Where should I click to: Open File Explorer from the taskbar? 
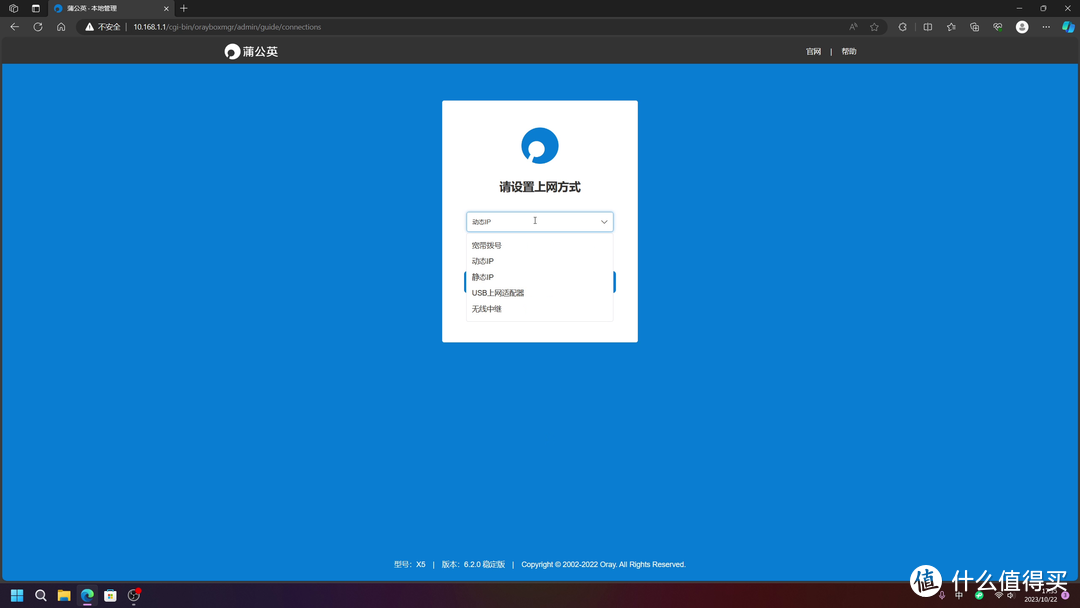pos(64,596)
